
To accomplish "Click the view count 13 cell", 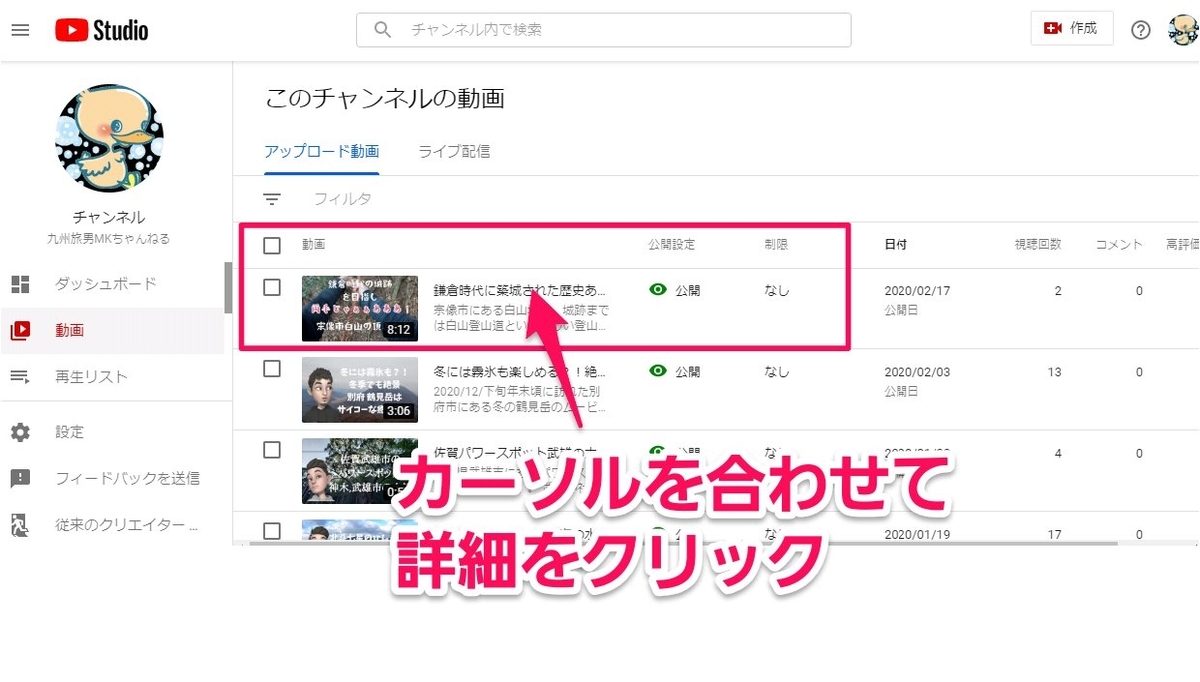I will click(x=1054, y=372).
